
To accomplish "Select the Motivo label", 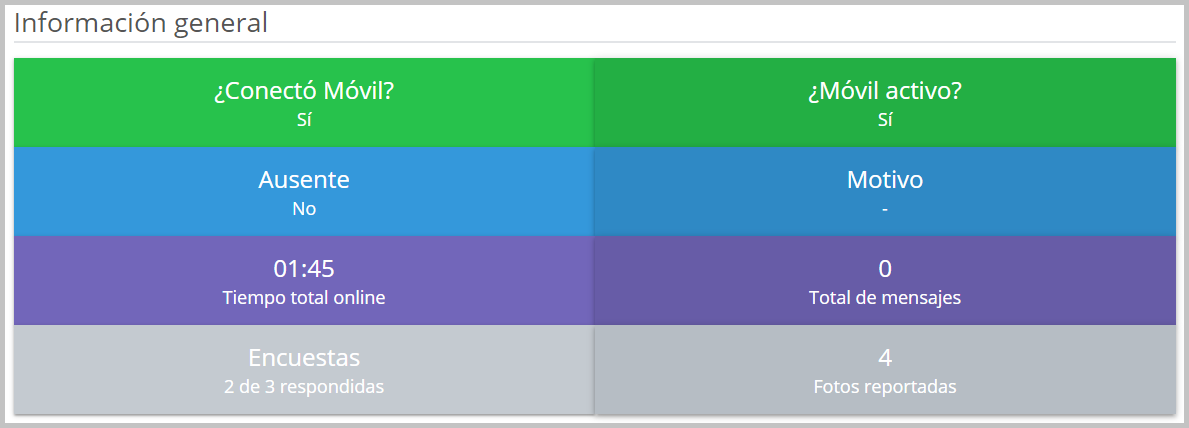I will point(884,180).
